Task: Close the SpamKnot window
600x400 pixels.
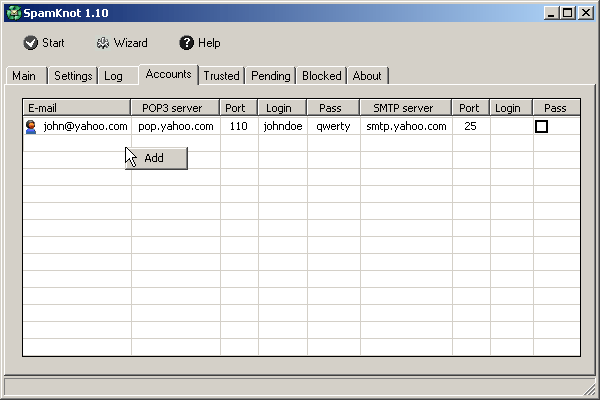Action: (x=586, y=13)
